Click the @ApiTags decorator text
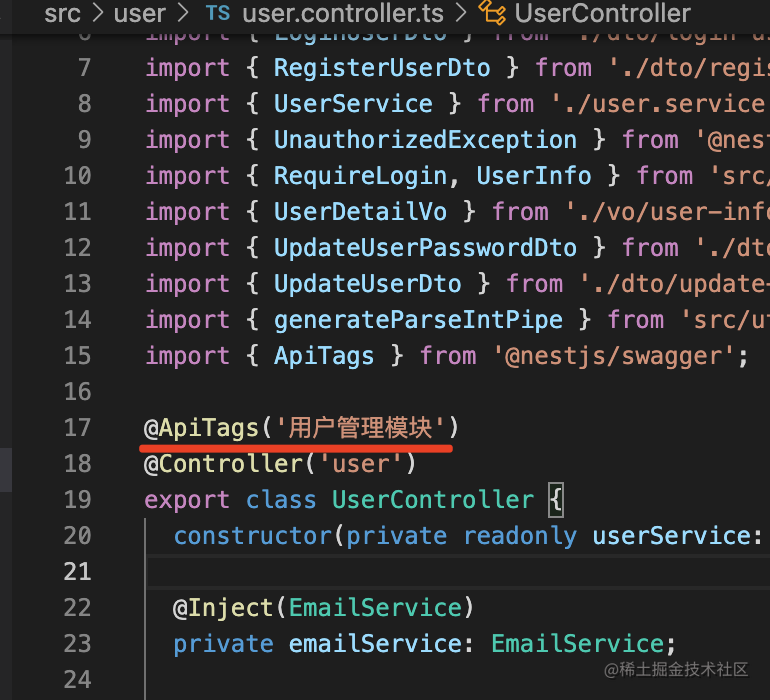 point(201,428)
